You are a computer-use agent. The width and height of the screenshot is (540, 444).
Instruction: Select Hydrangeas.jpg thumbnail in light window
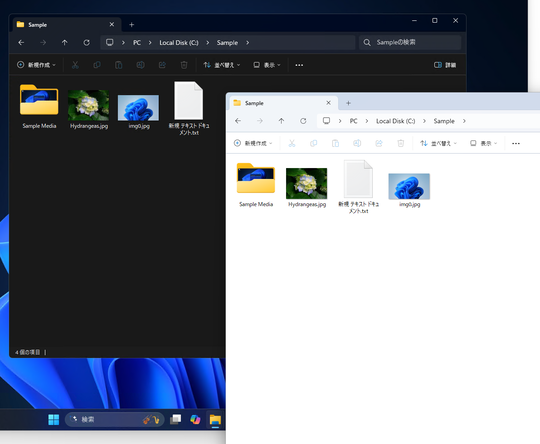click(307, 187)
